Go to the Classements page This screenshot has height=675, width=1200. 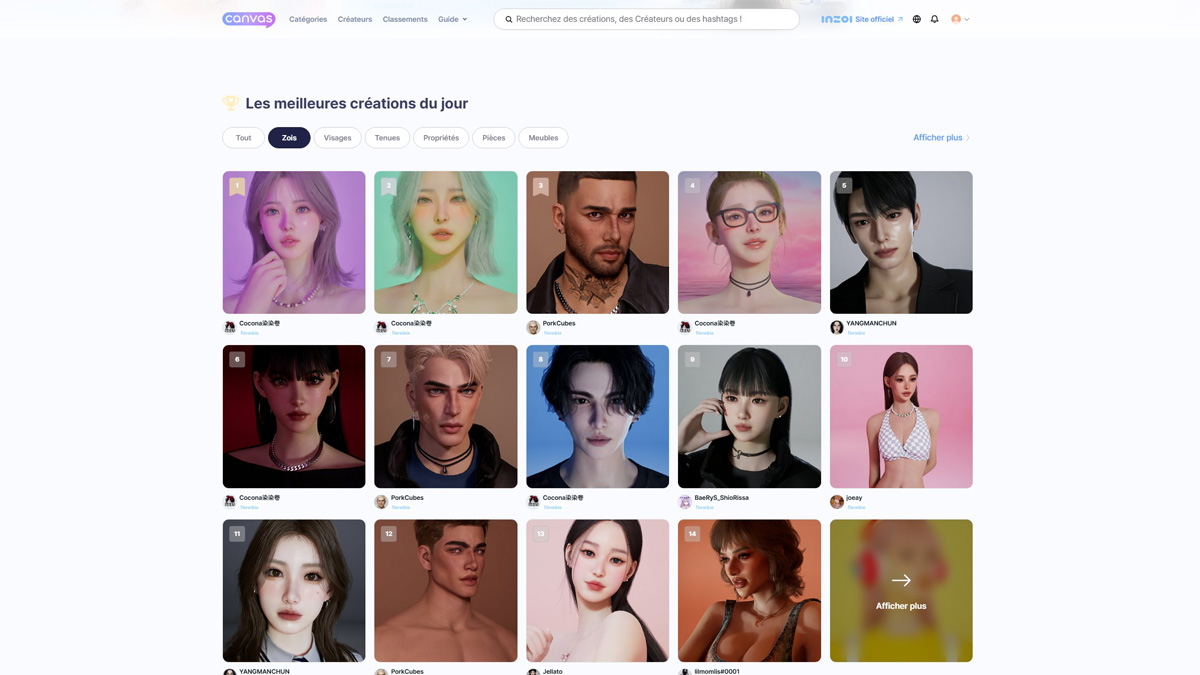coord(405,19)
